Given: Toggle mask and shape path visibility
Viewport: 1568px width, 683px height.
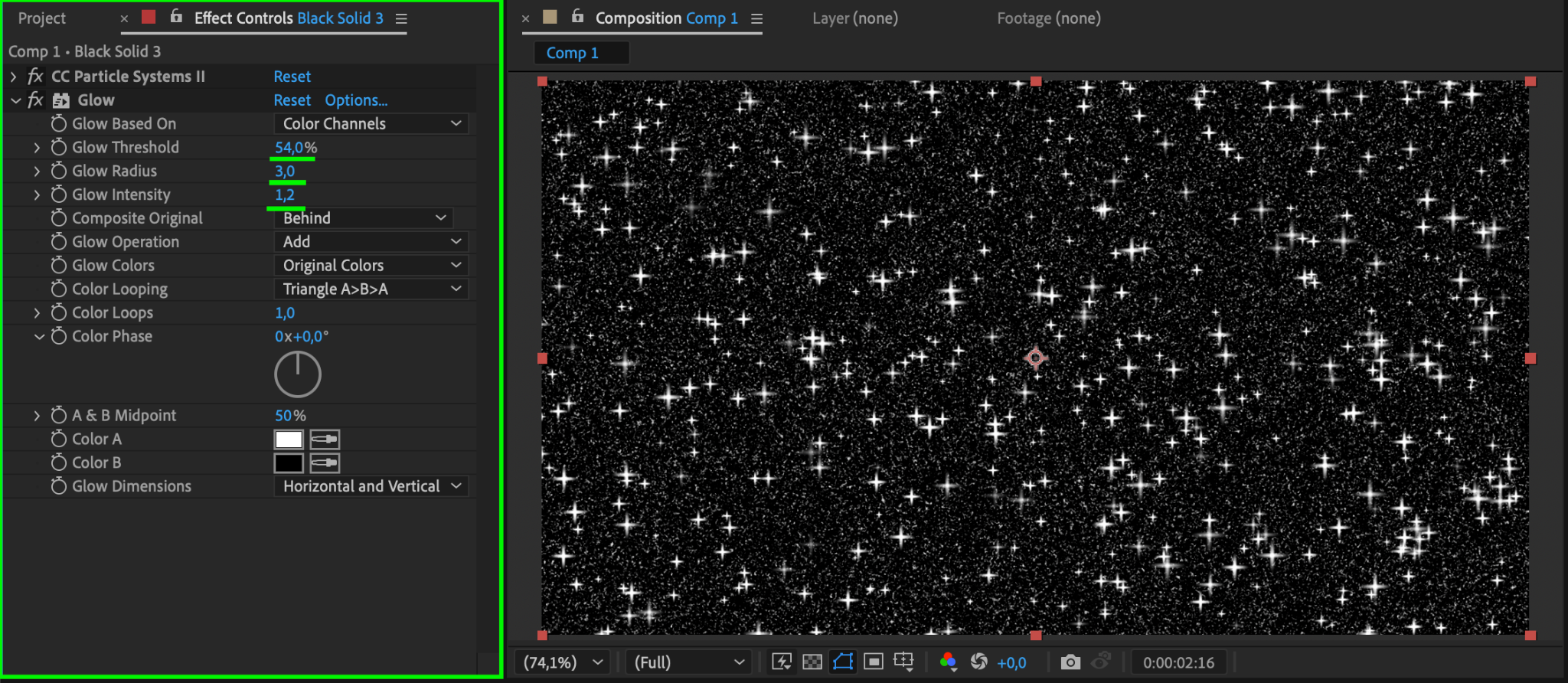Looking at the screenshot, I should click(x=843, y=662).
